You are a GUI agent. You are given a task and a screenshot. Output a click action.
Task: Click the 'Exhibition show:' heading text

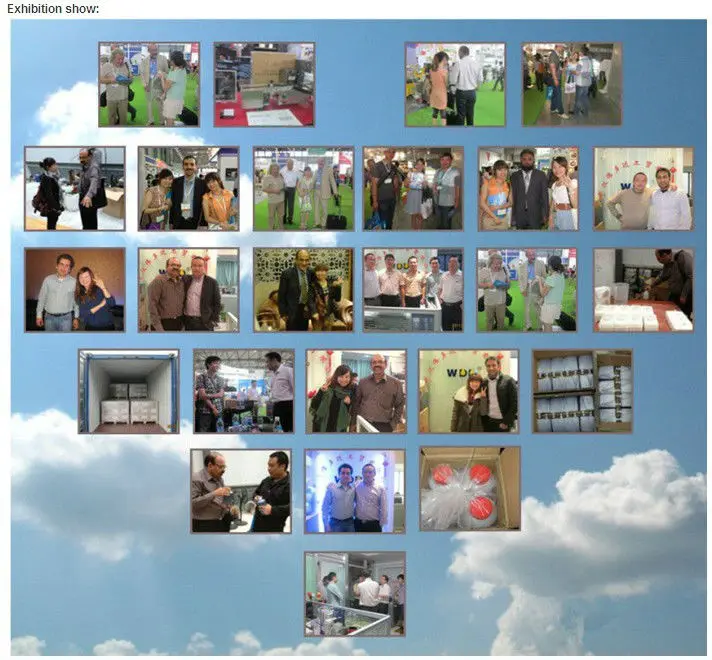click(x=54, y=9)
